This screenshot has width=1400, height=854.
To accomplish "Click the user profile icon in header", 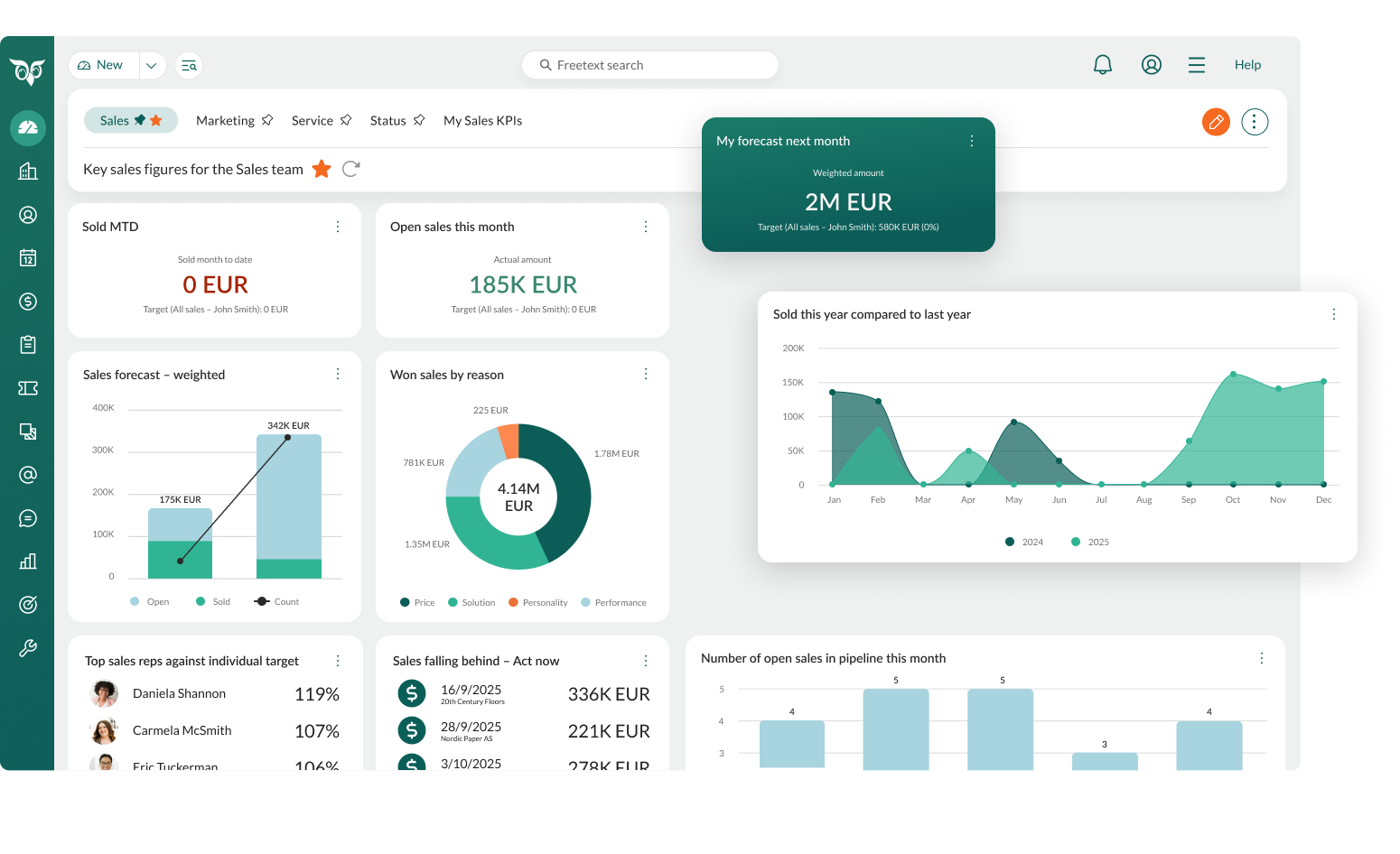I will pos(1151,65).
